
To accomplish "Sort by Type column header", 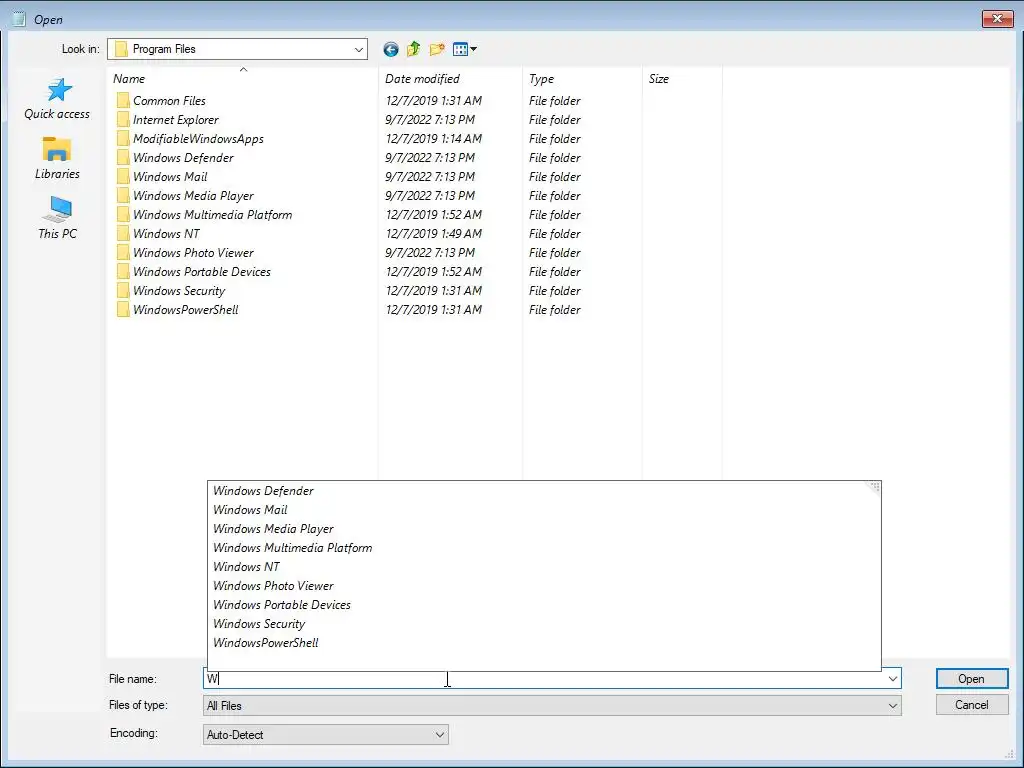I will [x=583, y=79].
